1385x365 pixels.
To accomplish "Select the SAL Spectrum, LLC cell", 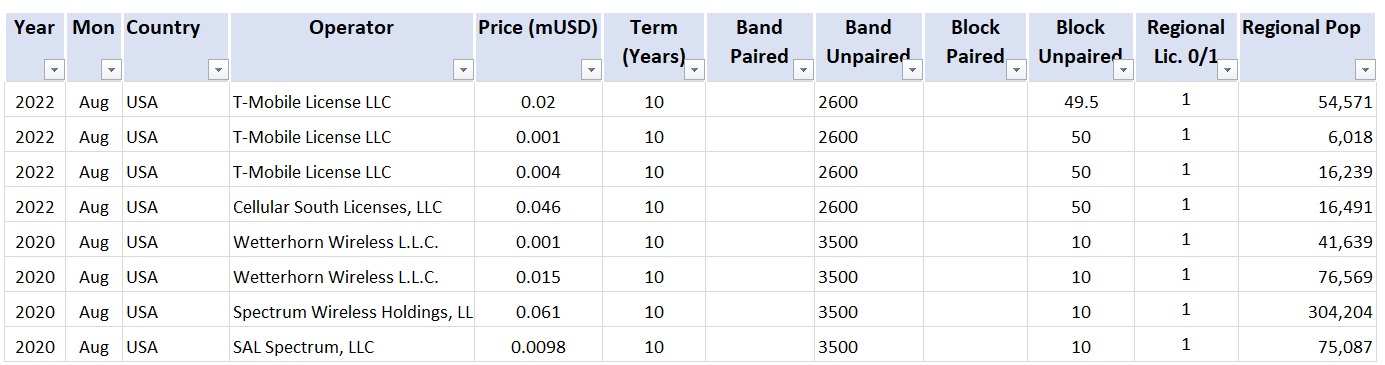I will point(352,347).
